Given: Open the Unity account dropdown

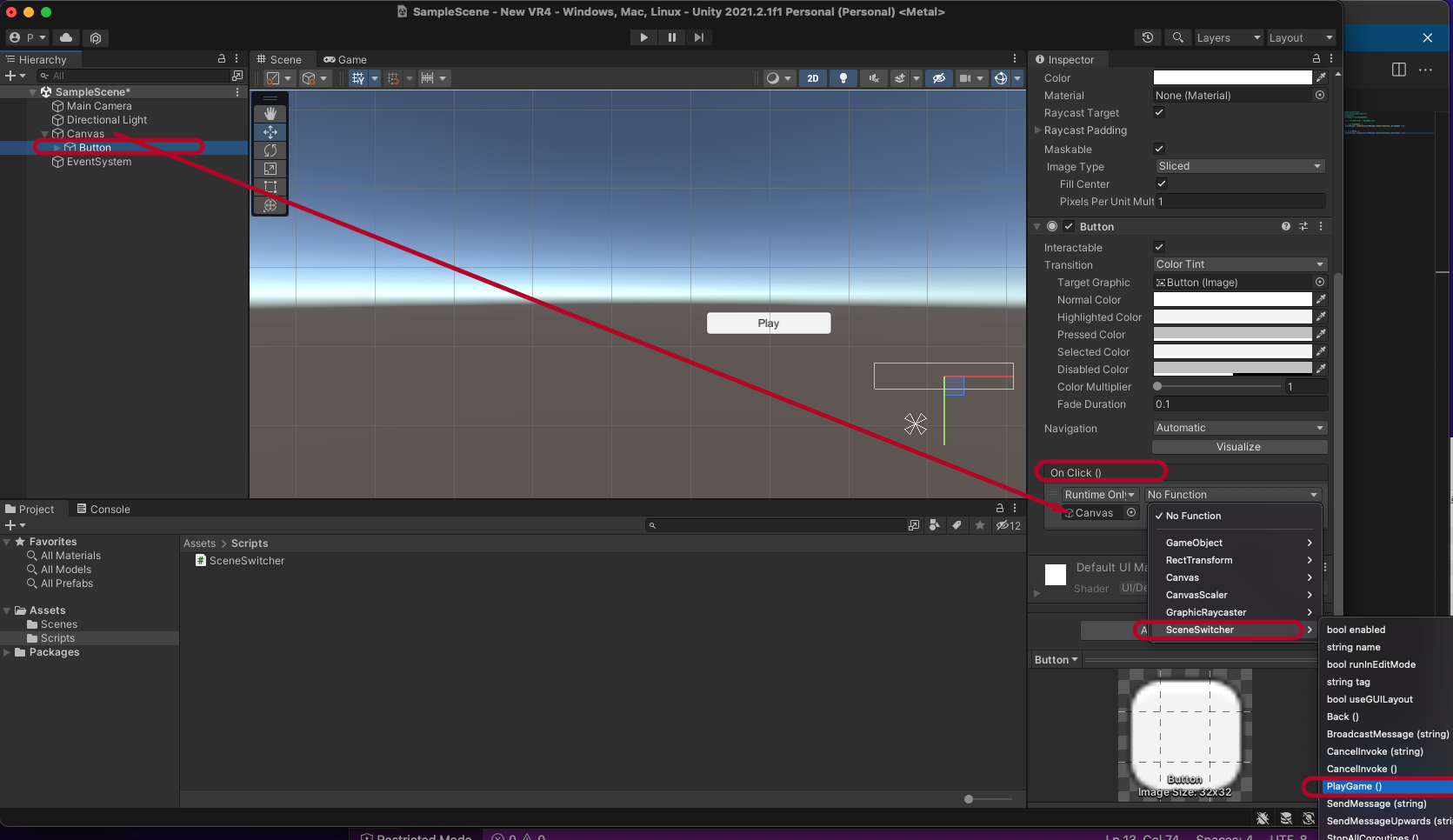Looking at the screenshot, I should (27, 37).
